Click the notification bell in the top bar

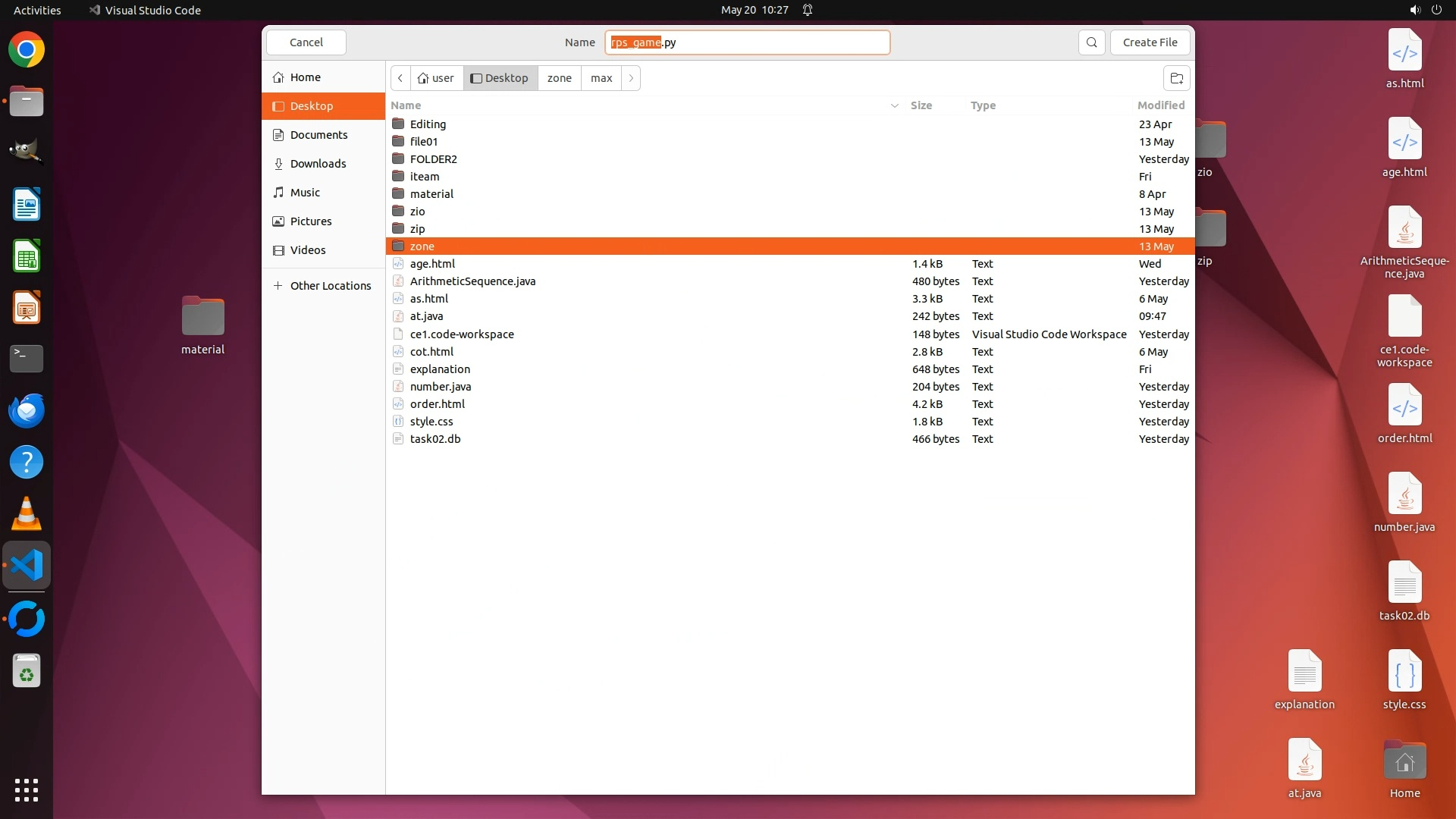click(808, 10)
